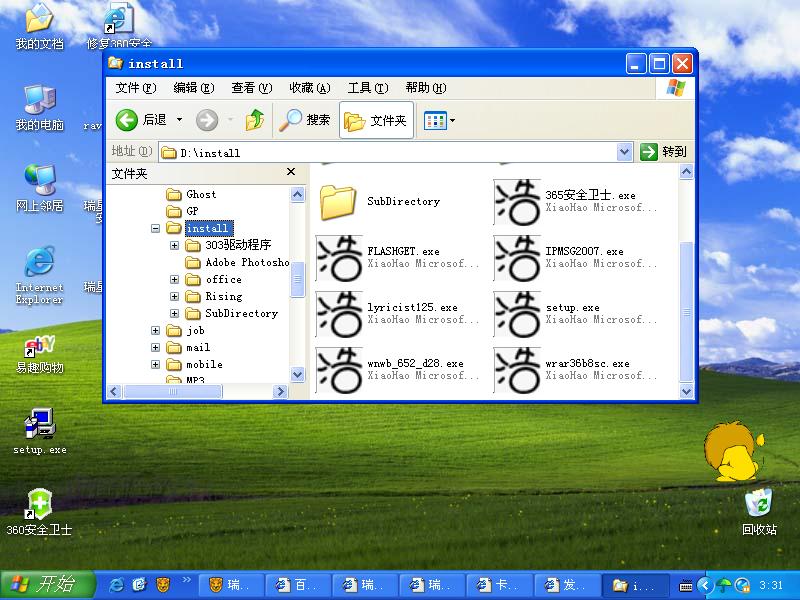Open the 文件(F) menu
800x600 pixels.
(134, 88)
